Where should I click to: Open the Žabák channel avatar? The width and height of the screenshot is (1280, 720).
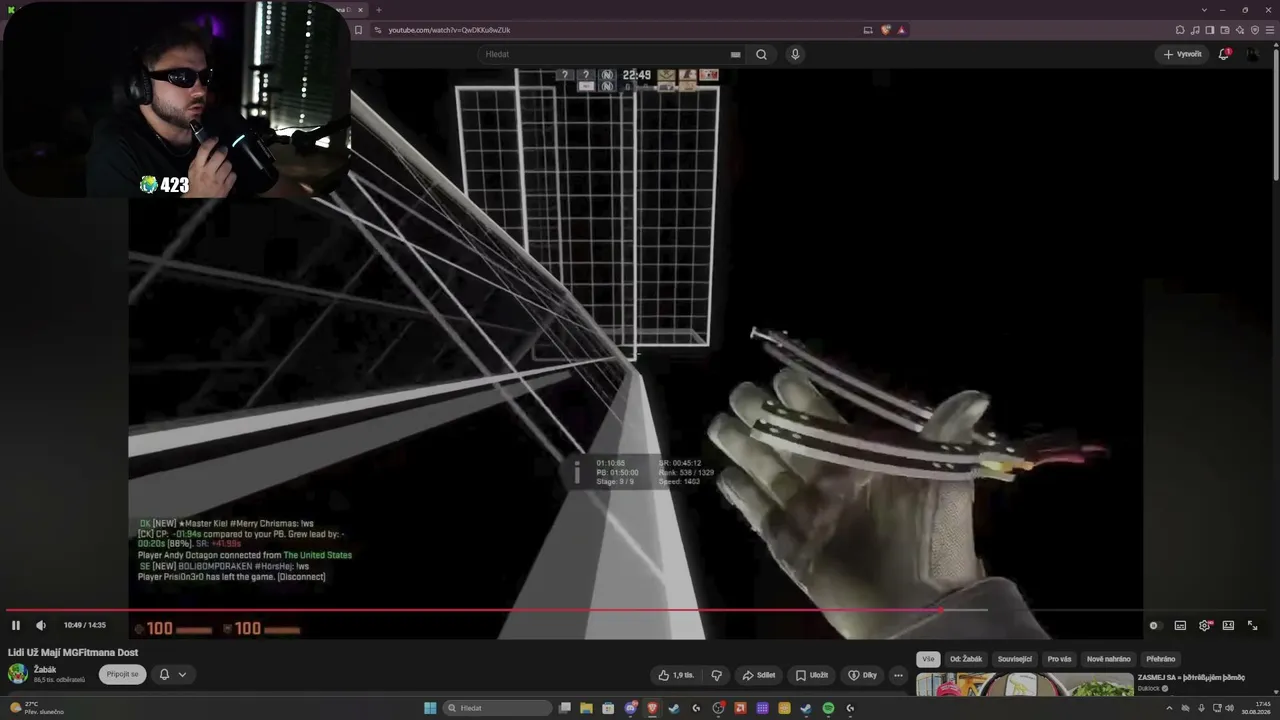[x=18, y=674]
